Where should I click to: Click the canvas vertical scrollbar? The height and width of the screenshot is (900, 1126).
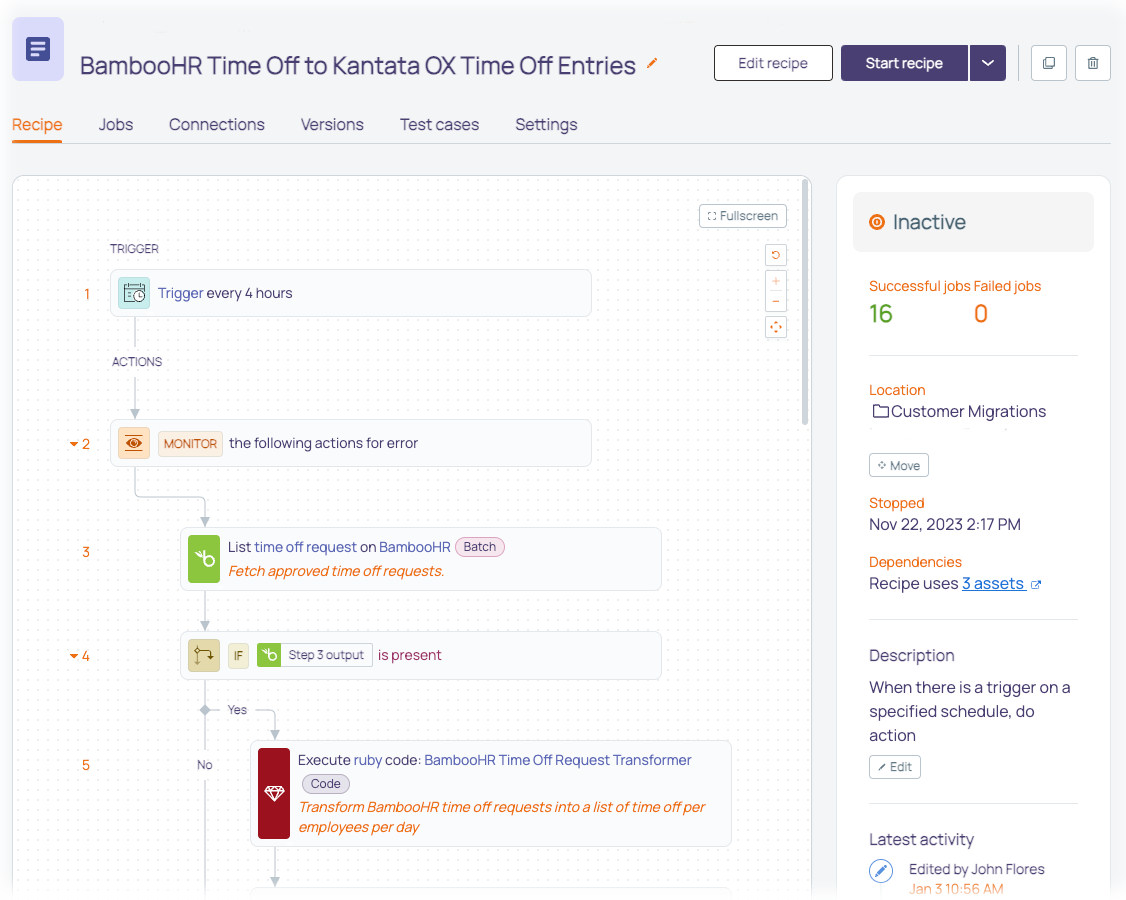(x=805, y=302)
